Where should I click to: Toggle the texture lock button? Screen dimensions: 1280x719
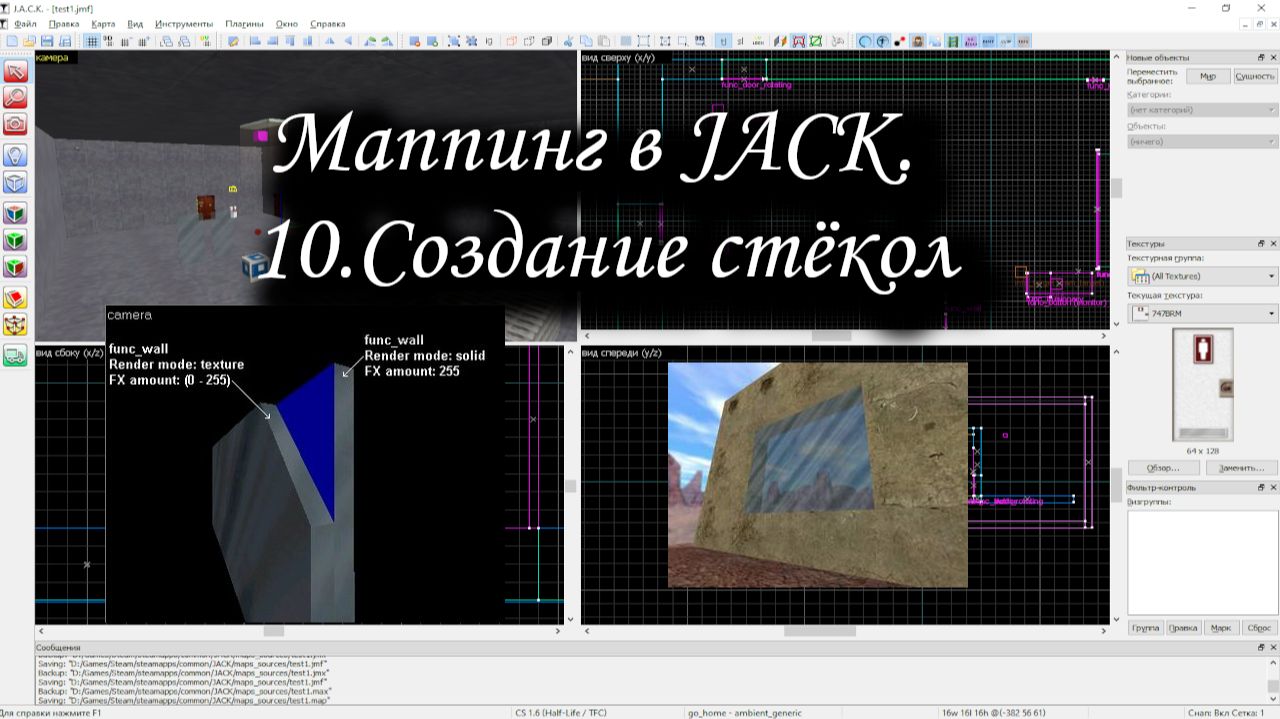pos(723,41)
